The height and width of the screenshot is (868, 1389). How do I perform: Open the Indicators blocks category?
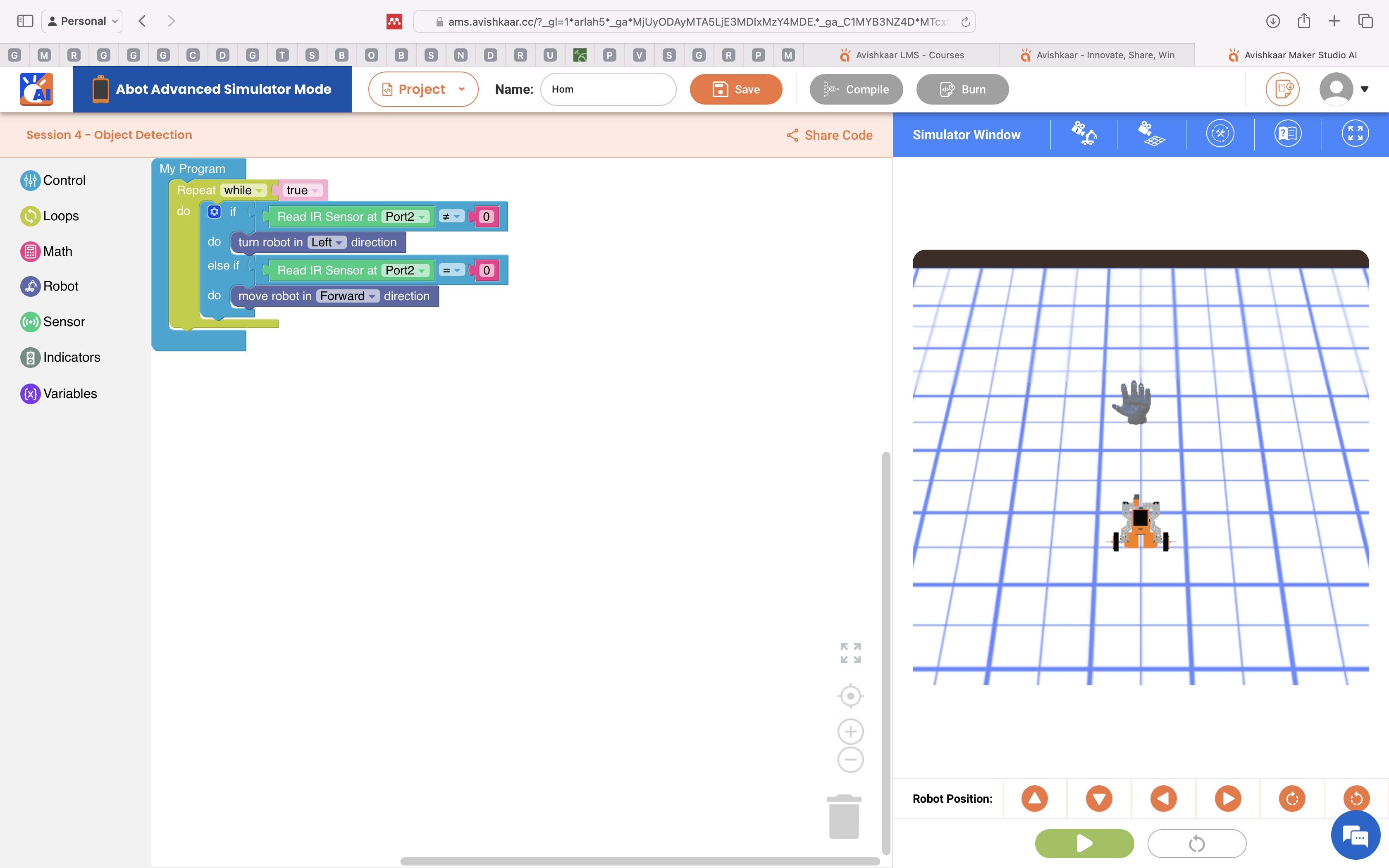[x=72, y=356]
